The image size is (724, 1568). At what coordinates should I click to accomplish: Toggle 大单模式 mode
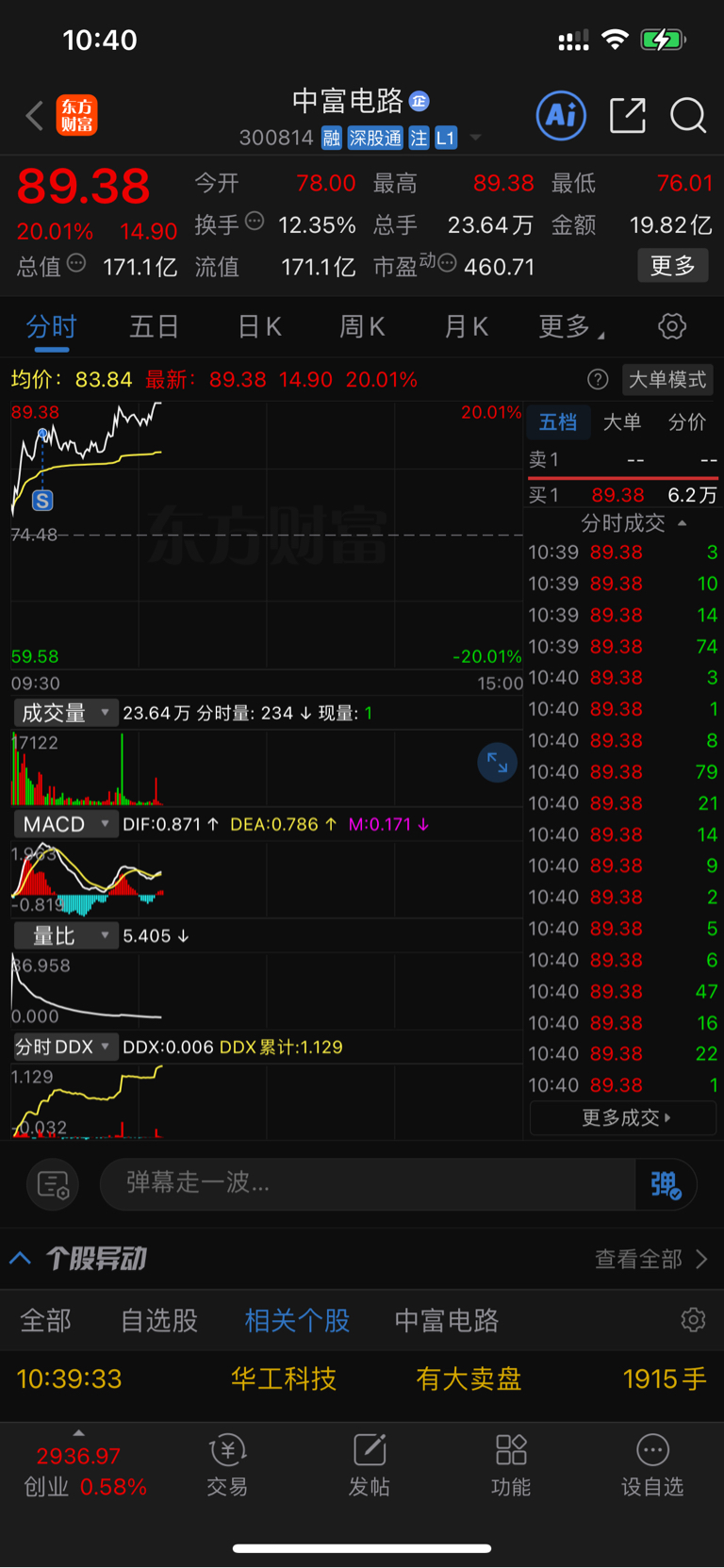pyautogui.click(x=667, y=380)
